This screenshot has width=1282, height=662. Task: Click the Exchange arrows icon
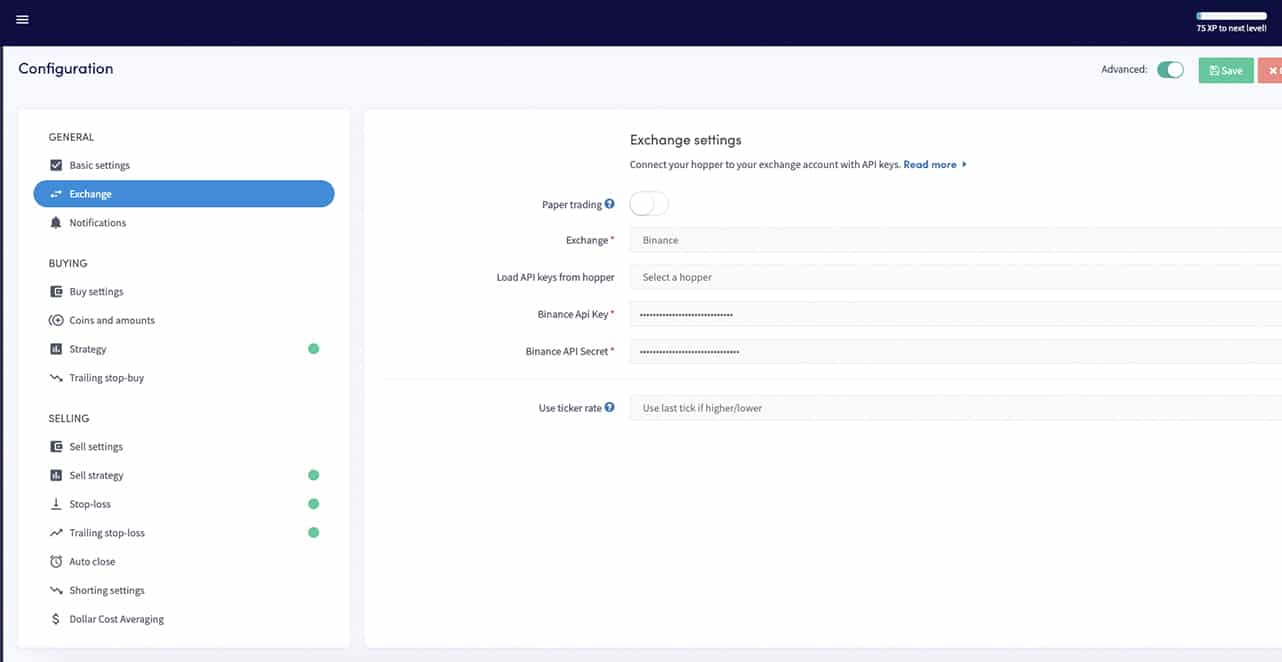point(56,194)
